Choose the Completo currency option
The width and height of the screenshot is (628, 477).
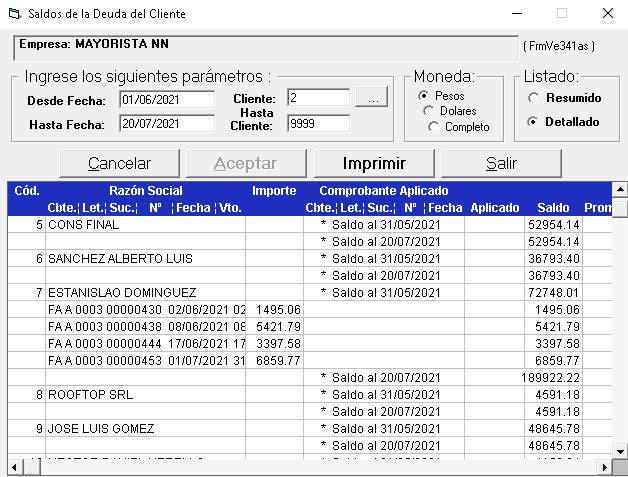coord(433,127)
